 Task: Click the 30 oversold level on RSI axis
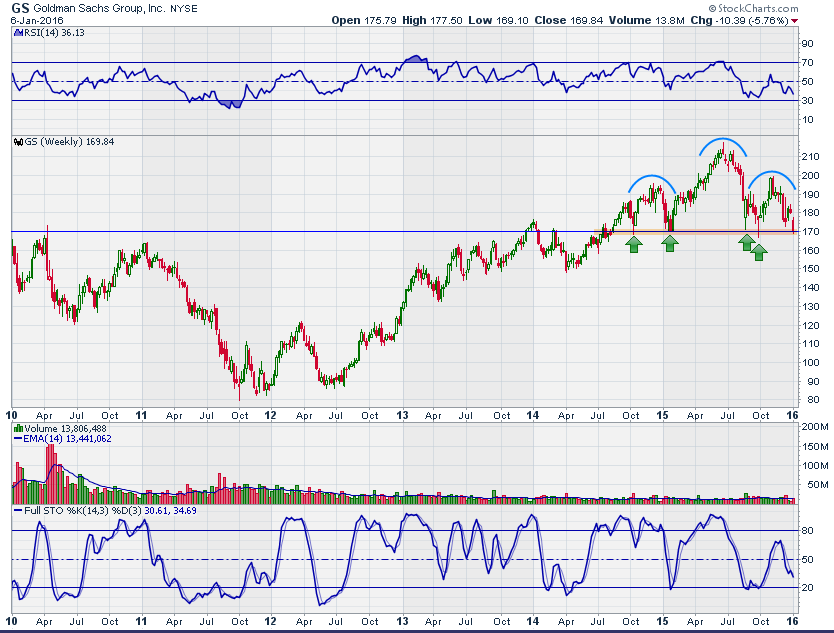pyautogui.click(x=807, y=101)
